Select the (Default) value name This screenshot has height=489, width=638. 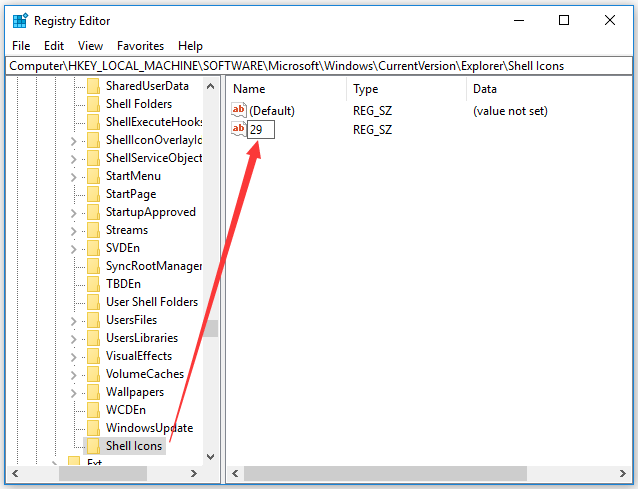(x=272, y=111)
